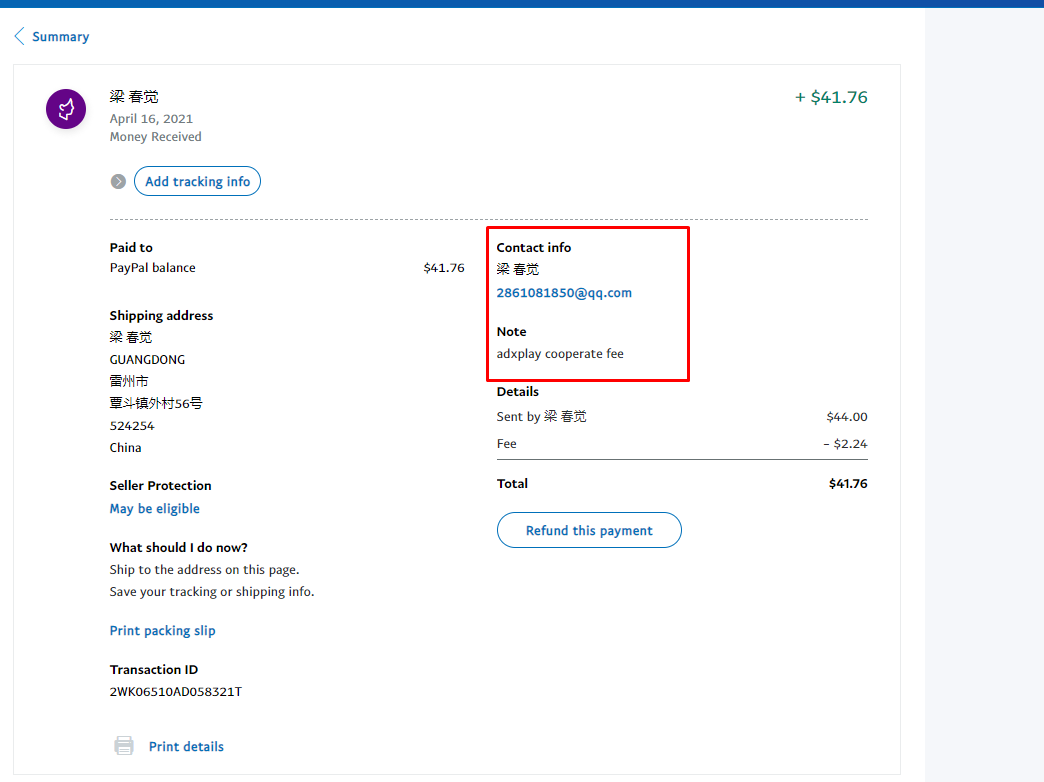This screenshot has height=782, width=1044.
Task: Click the April 16, 2021 date
Action: [x=151, y=119]
